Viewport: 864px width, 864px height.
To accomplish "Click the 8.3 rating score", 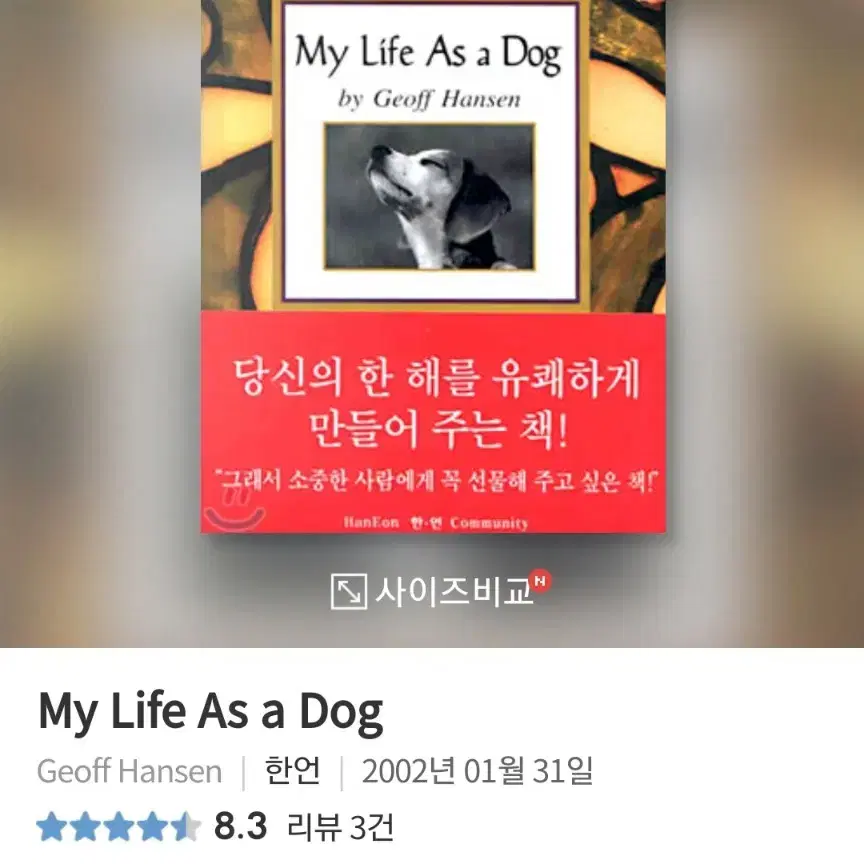I will click(240, 827).
